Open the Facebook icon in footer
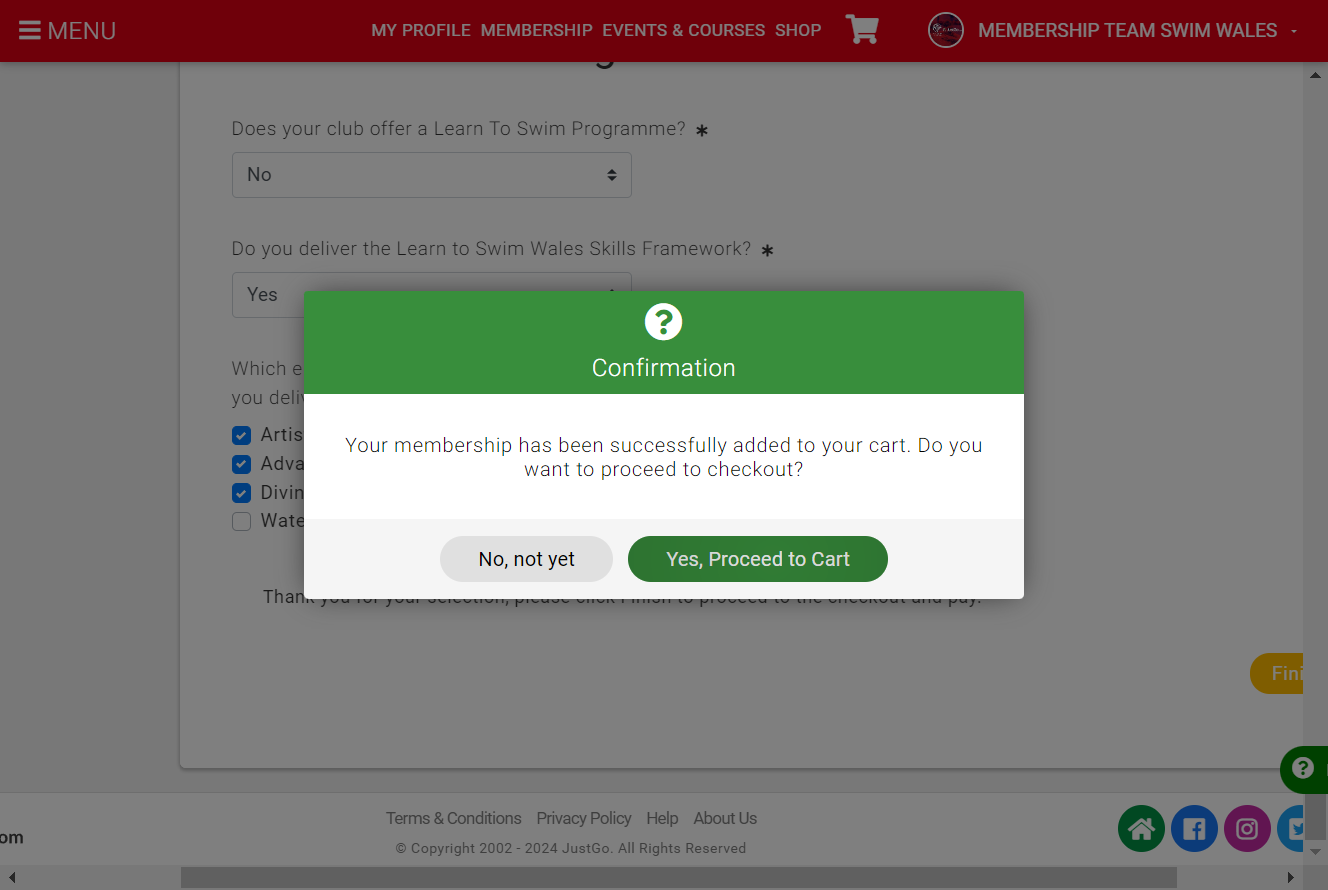 tap(1194, 829)
